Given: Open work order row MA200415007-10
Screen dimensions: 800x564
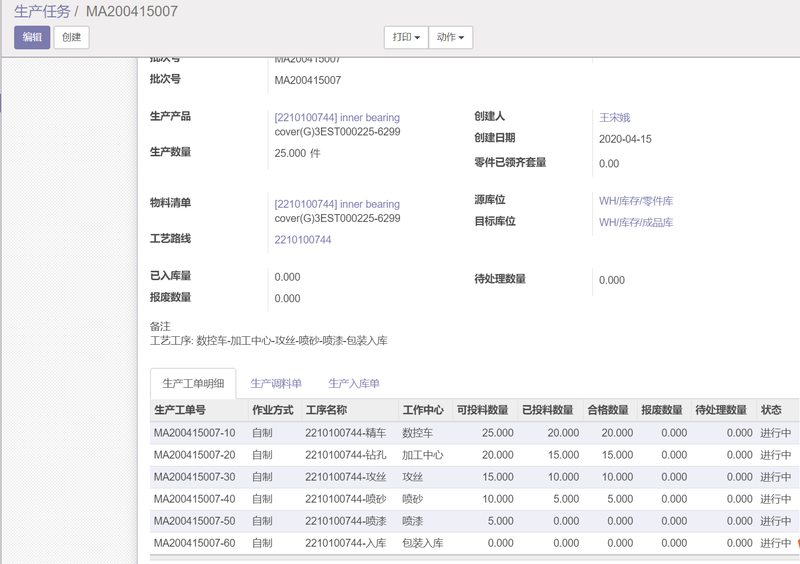Looking at the screenshot, I should point(195,433).
